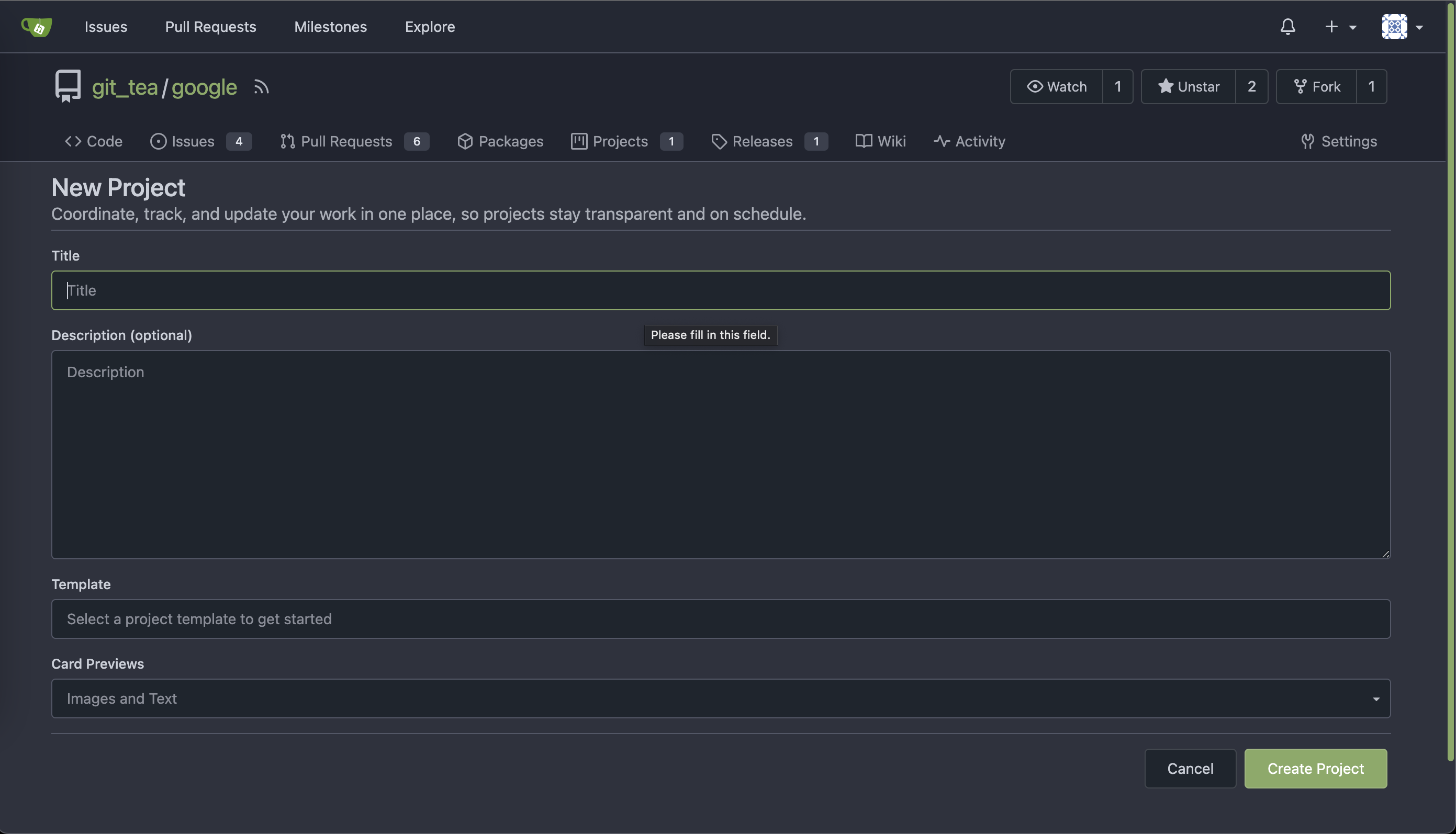
Task: Open Issues in the top navigation bar
Action: [106, 26]
